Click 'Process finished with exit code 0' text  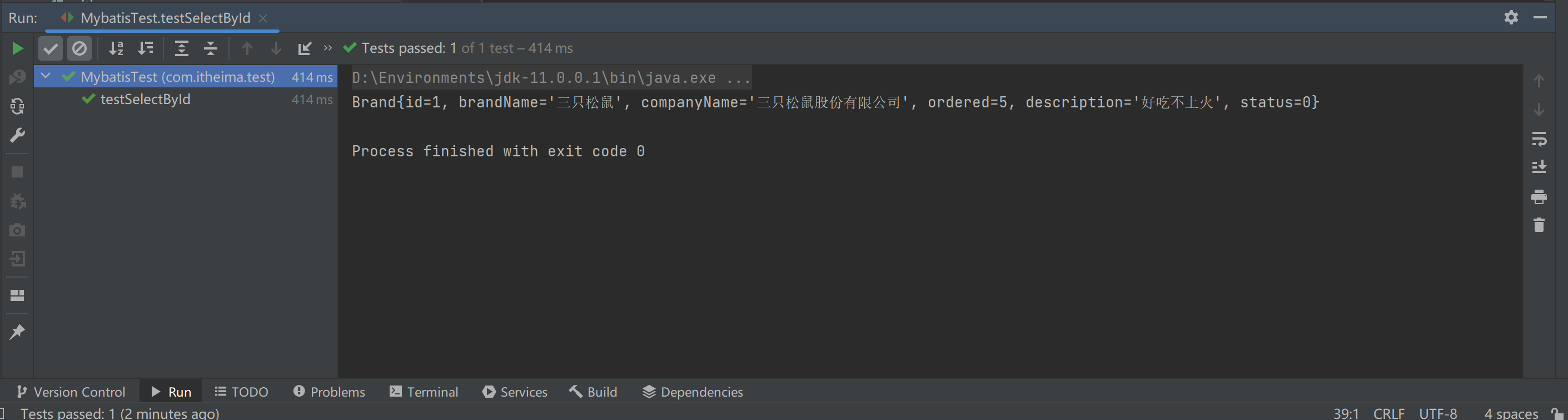pos(498,151)
